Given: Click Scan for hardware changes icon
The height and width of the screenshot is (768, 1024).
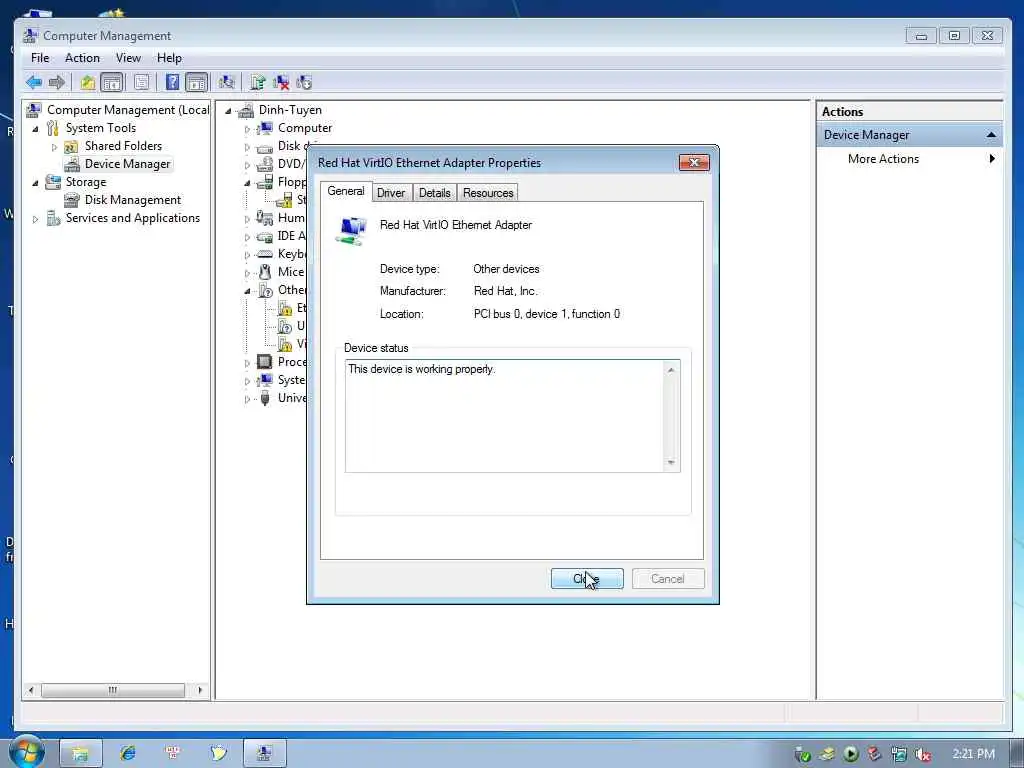Looking at the screenshot, I should point(227,82).
